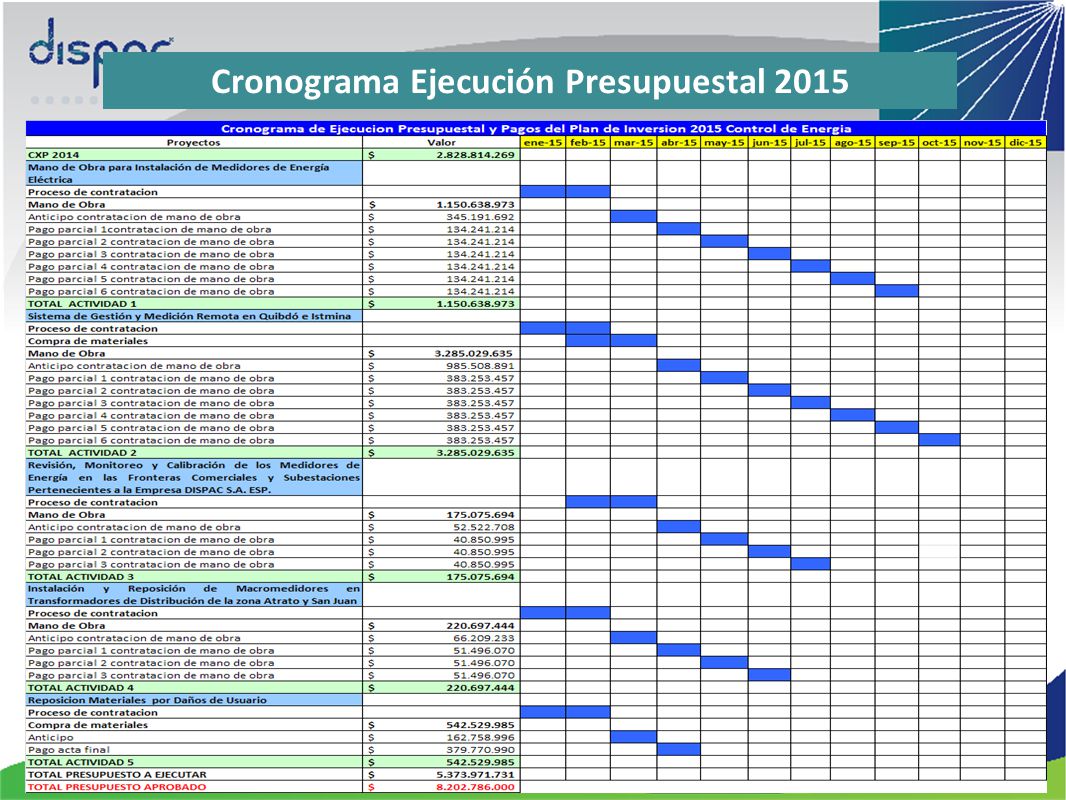Select the TOTAL ACTIVIDAD 5 label

[x=80, y=762]
